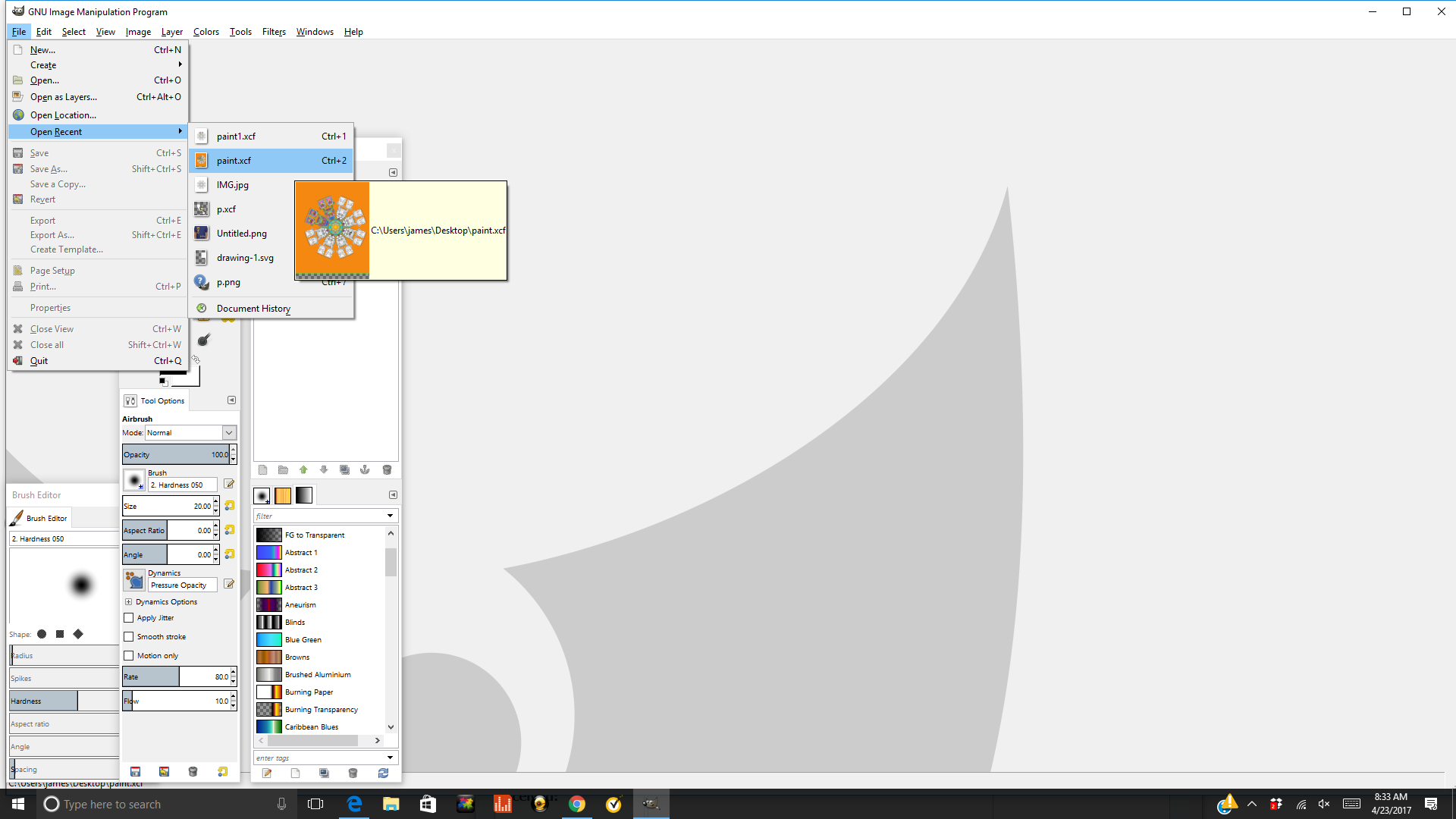The width and height of the screenshot is (1456, 819).
Task: Create a new layer group icon
Action: click(283, 470)
